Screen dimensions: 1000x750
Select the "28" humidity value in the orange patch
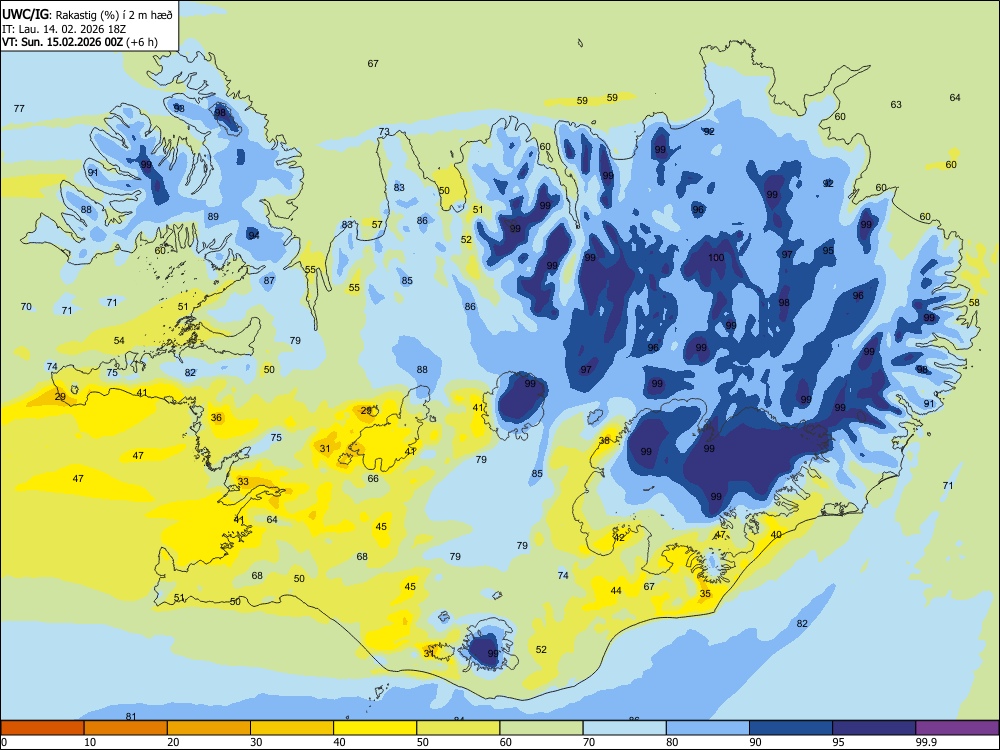point(366,411)
